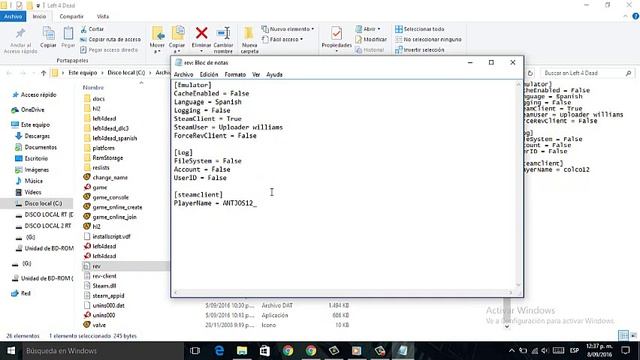Viewport: 640px width, 360px height.
Task: Click Anclar al Acceso rápido
Action: click(20, 40)
